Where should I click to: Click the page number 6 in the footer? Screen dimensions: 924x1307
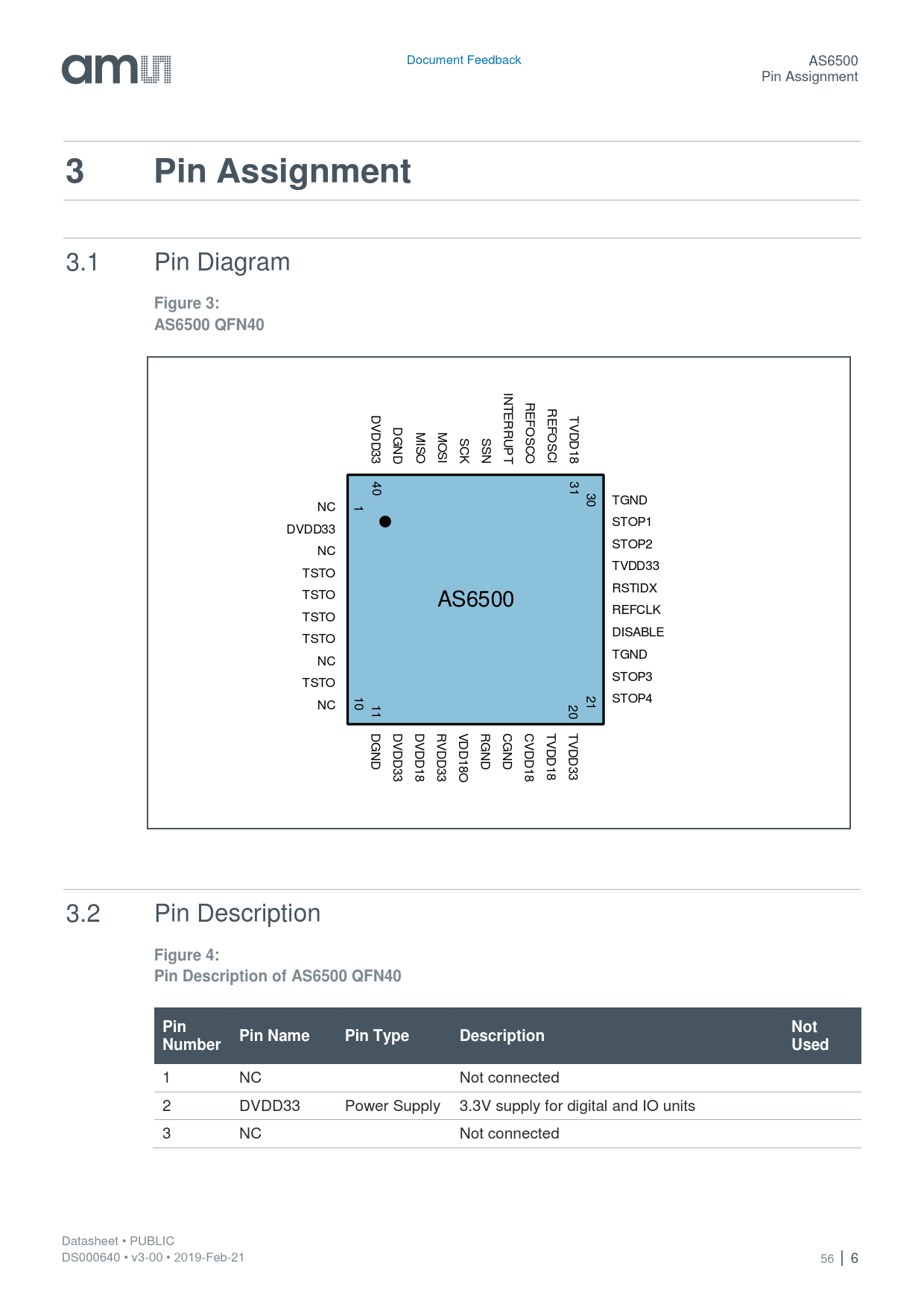855,1258
